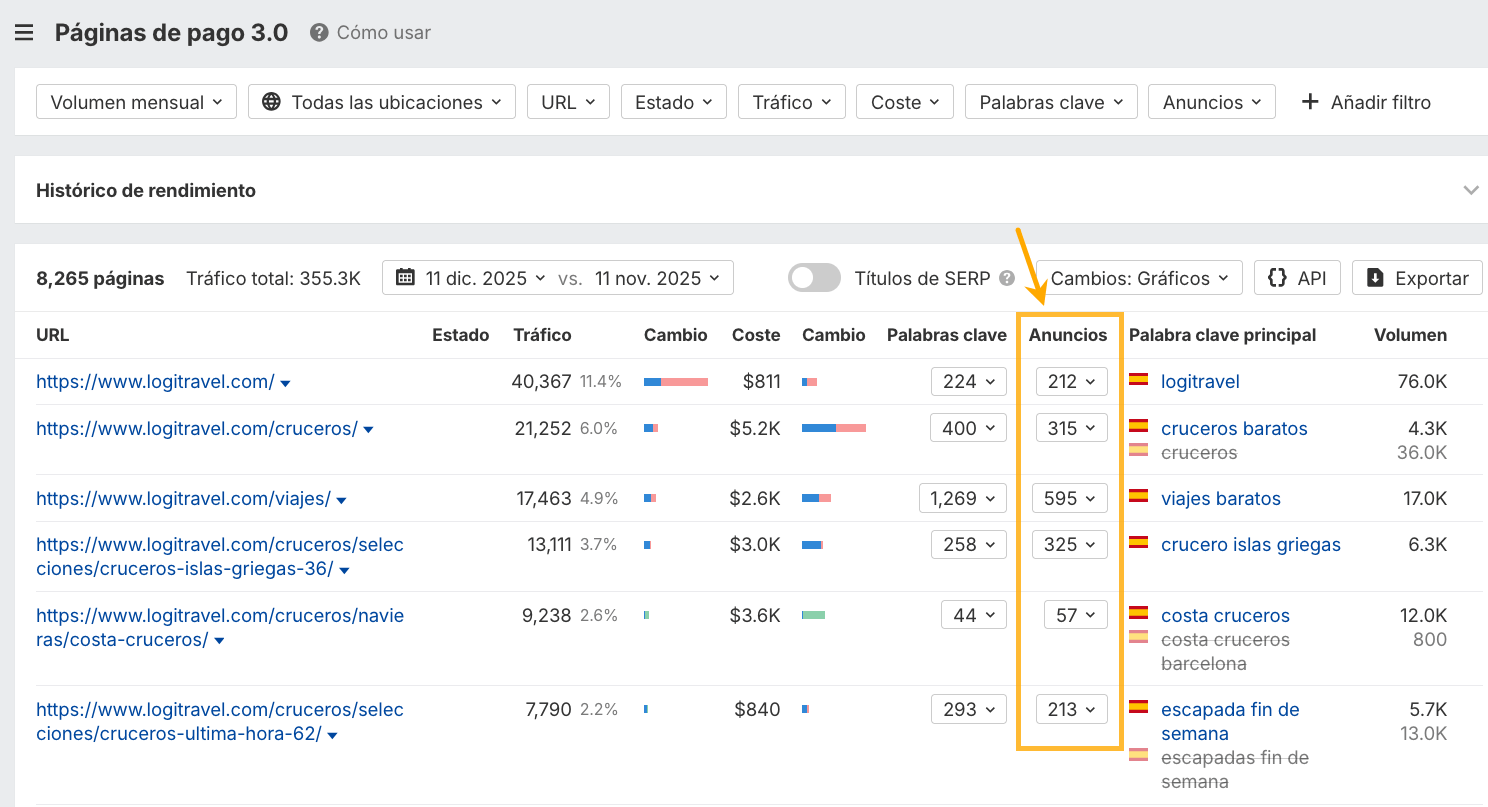Click the "cruceros baratos" keyword link
The height and width of the screenshot is (807, 1488).
[x=1234, y=428]
